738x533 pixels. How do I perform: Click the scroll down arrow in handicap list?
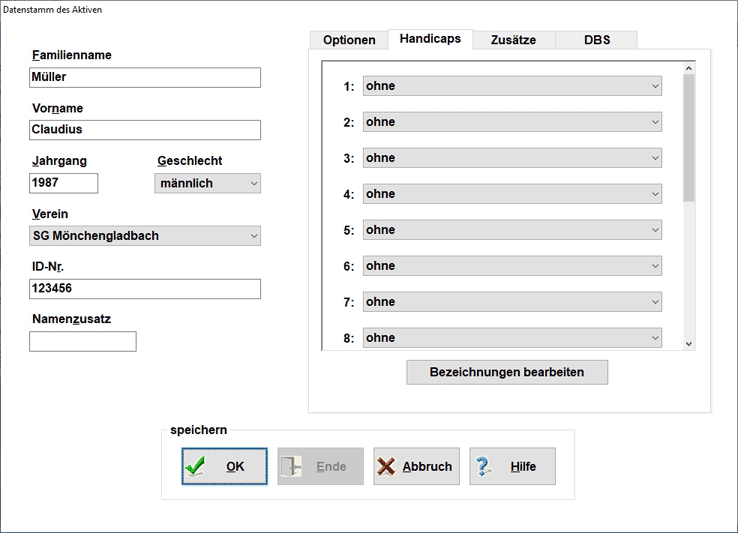688,343
